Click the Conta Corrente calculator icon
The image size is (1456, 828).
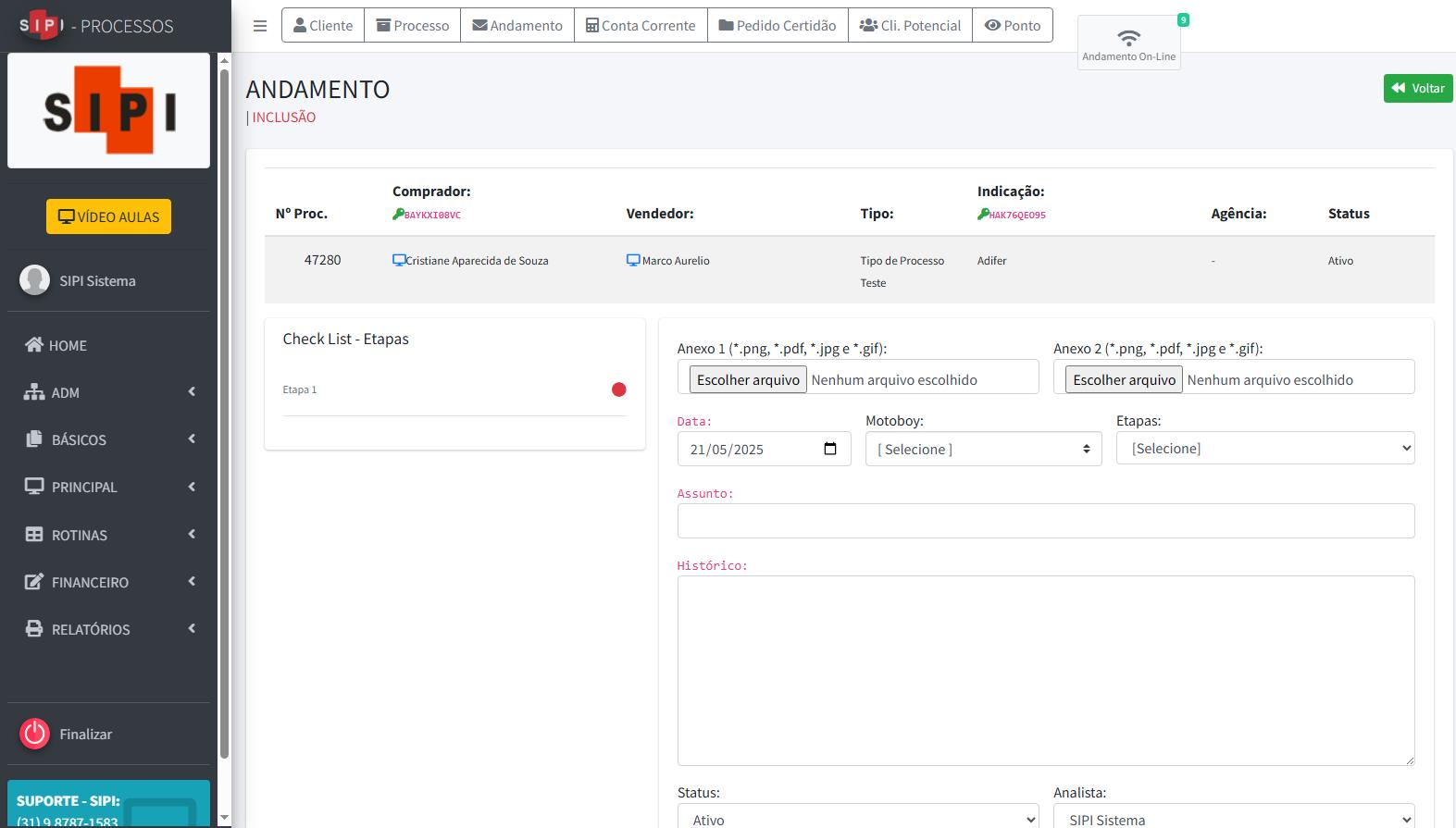click(592, 26)
